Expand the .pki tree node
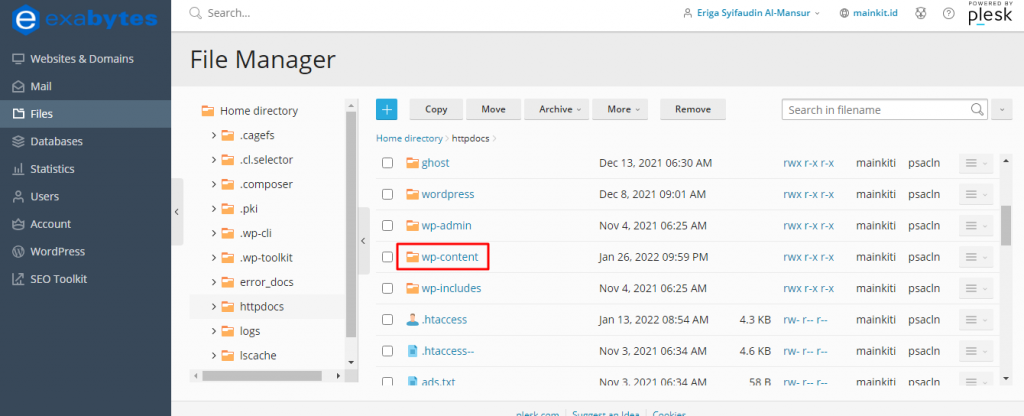 pyautogui.click(x=214, y=209)
